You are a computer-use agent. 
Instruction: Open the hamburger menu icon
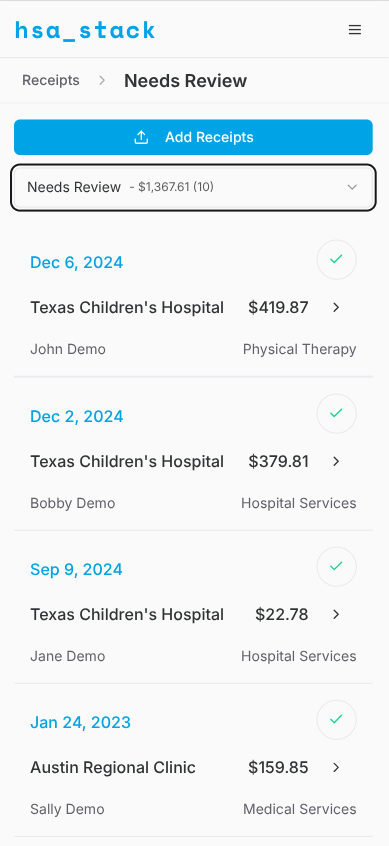pos(354,30)
